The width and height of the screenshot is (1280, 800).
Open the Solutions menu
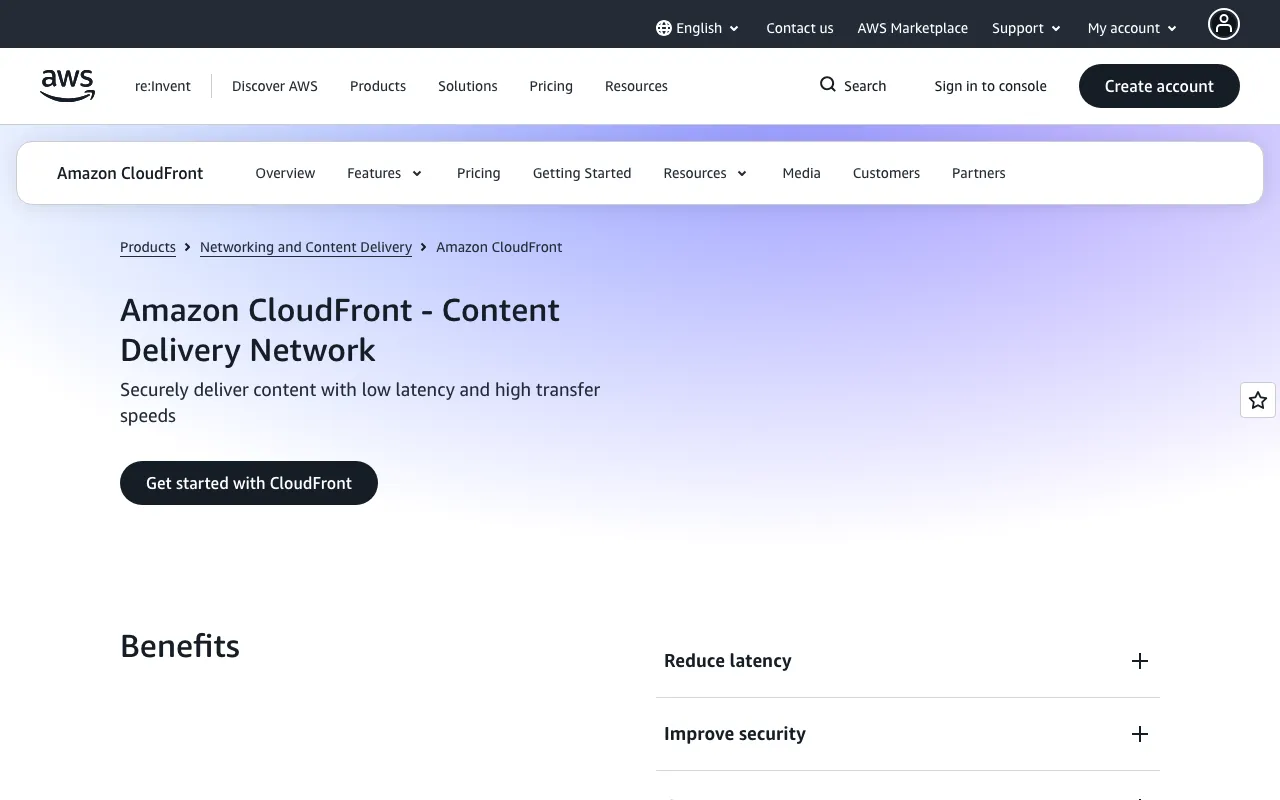pyautogui.click(x=468, y=86)
